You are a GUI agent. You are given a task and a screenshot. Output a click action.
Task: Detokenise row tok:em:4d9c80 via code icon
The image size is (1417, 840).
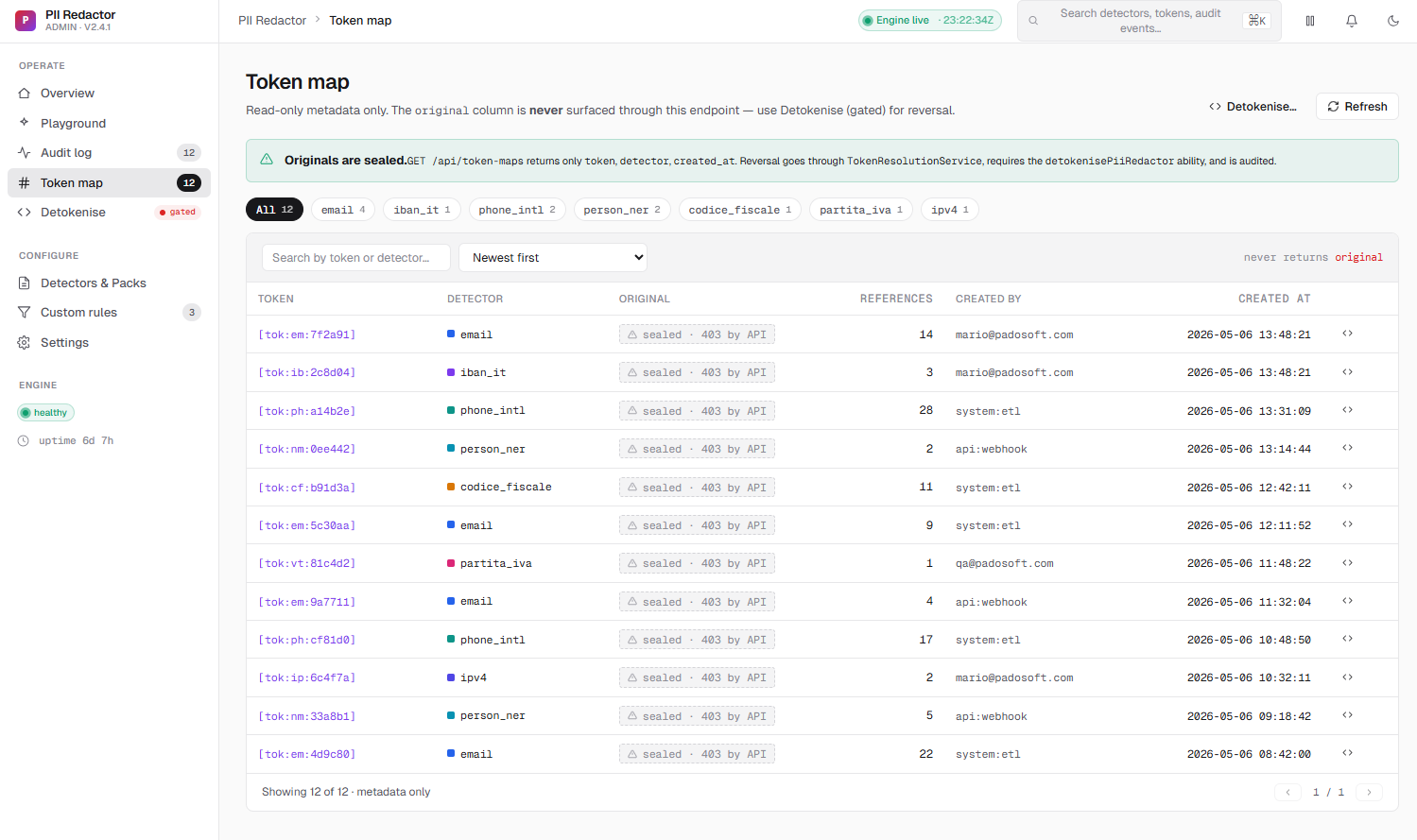1348,753
